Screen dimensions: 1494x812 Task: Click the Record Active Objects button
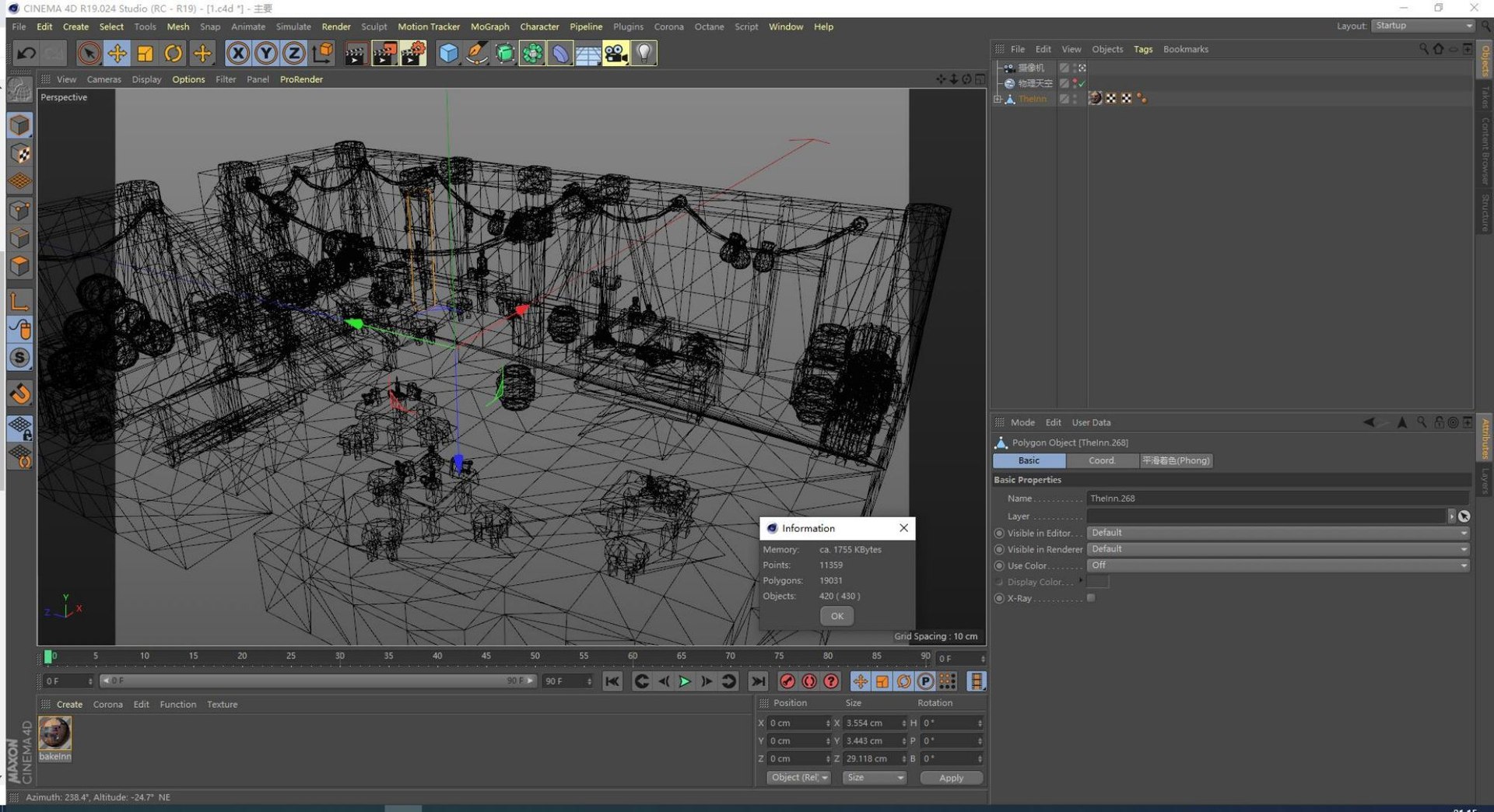(787, 681)
